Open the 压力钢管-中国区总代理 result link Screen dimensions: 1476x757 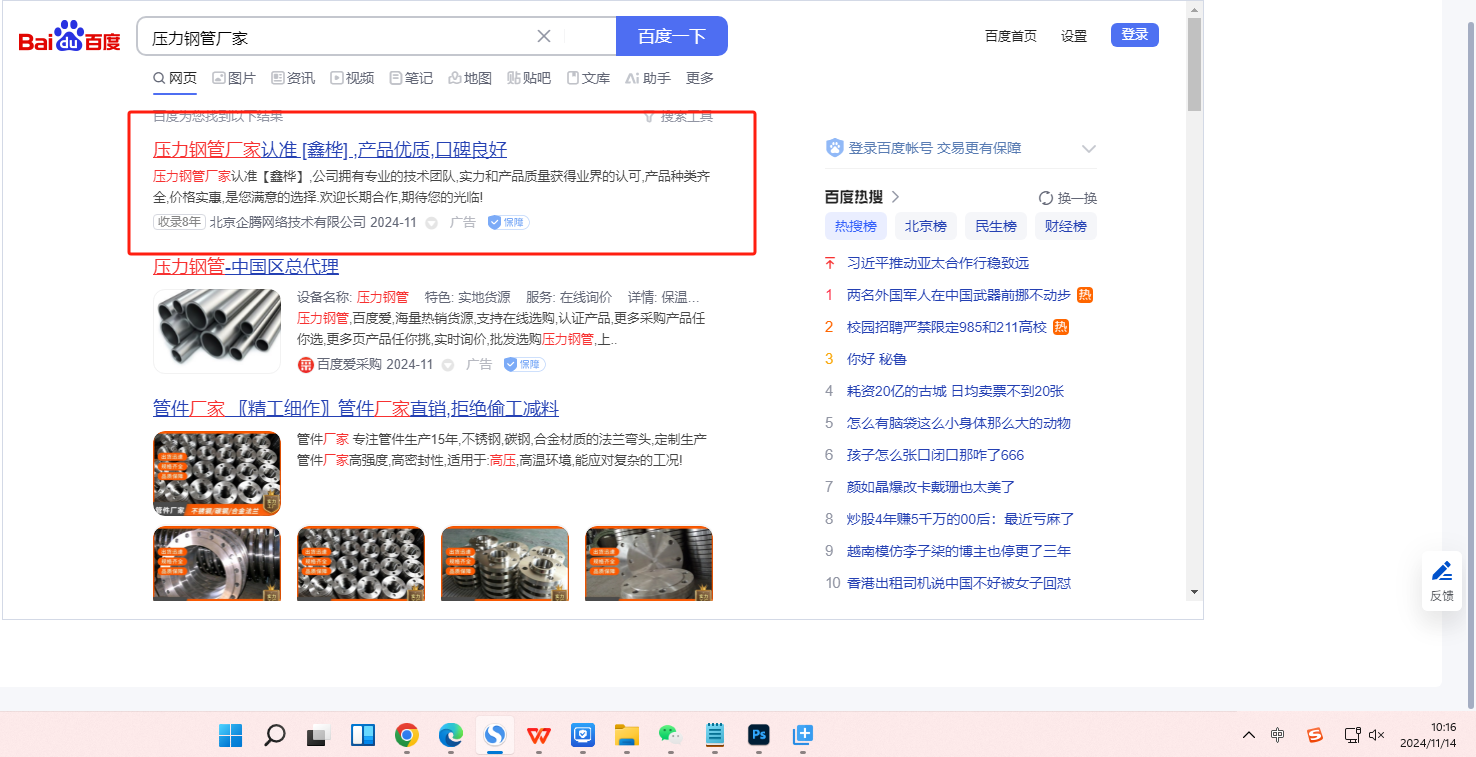point(246,267)
